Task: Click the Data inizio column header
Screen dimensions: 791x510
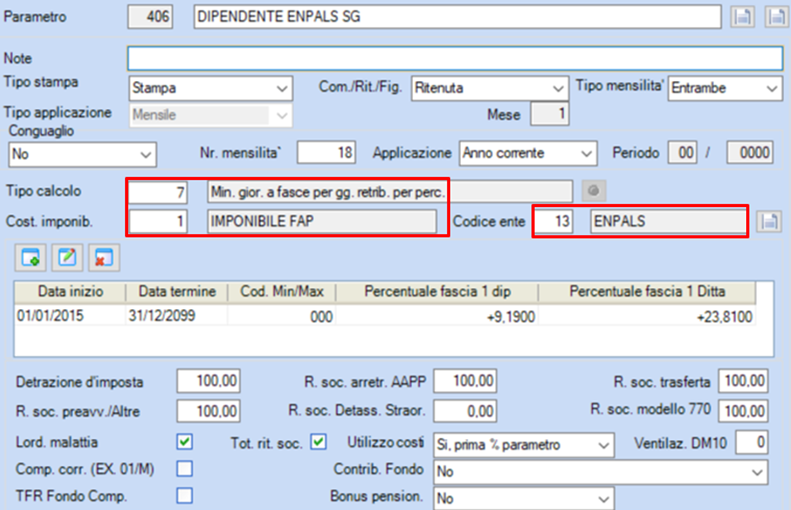Action: (x=70, y=292)
